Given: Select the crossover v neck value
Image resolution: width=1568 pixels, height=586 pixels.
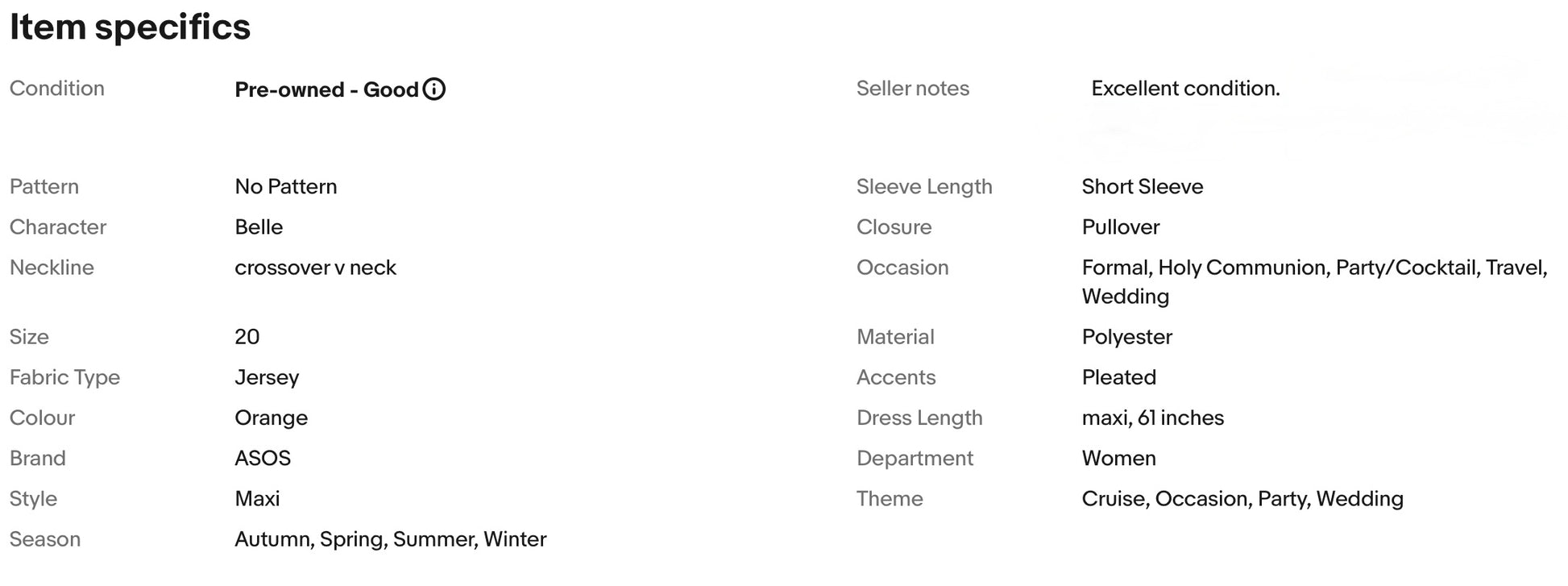Looking at the screenshot, I should [315, 268].
